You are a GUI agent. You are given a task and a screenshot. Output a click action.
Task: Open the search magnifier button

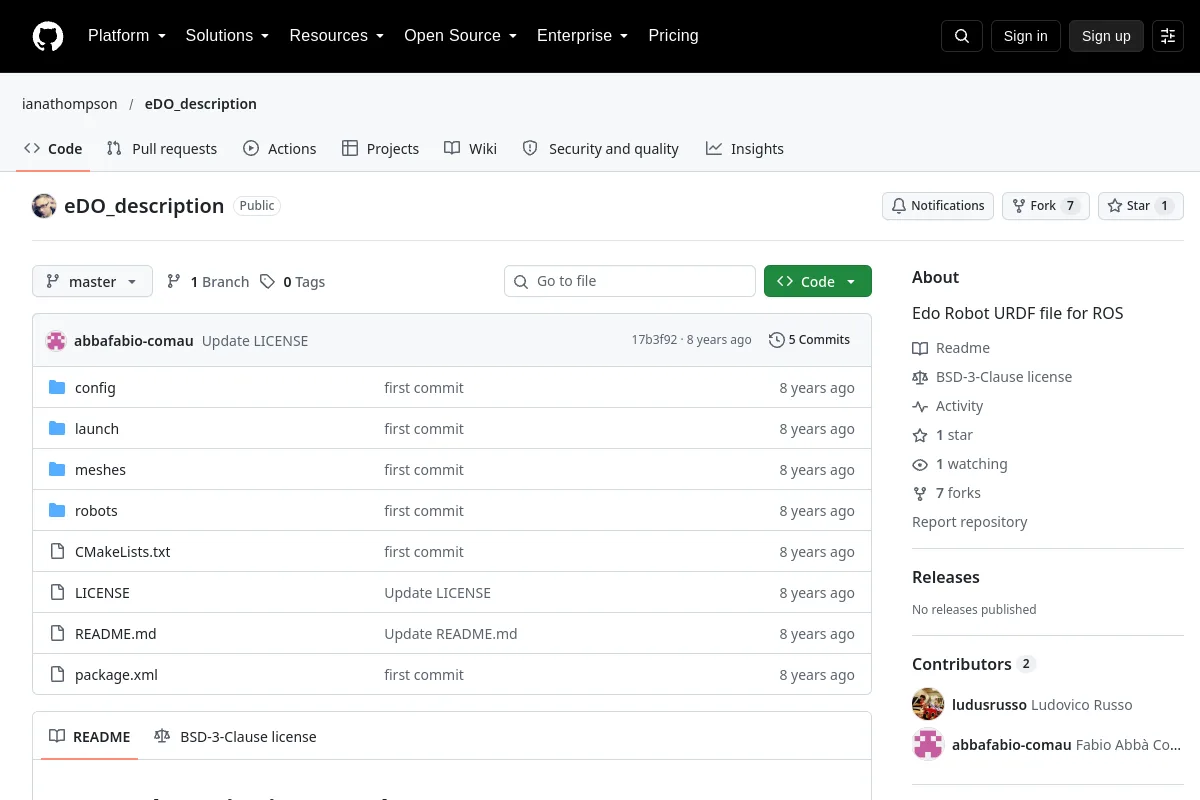pyautogui.click(x=962, y=36)
